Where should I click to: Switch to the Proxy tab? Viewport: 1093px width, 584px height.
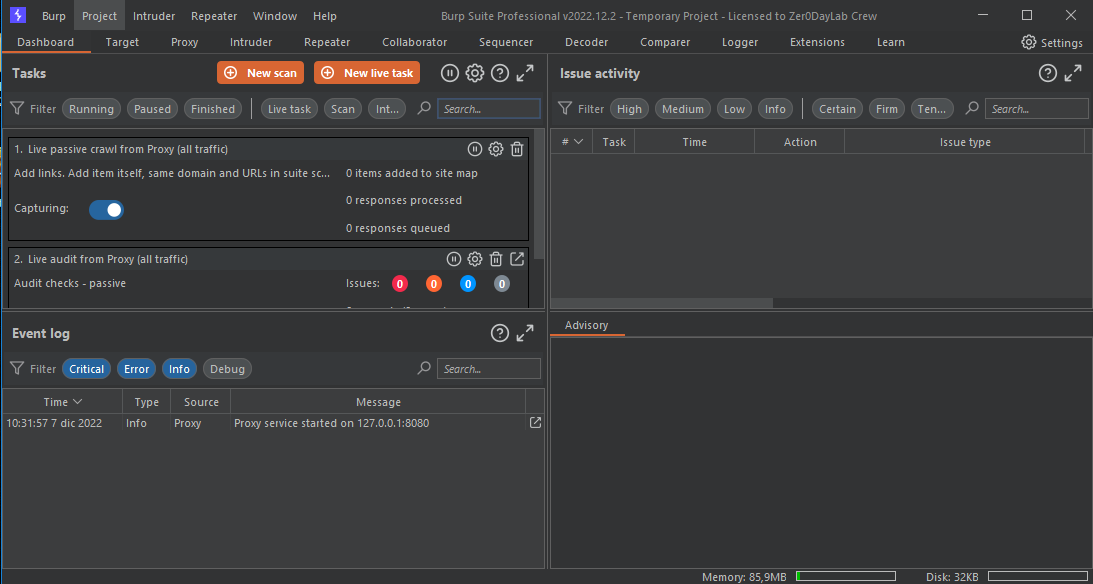(x=185, y=43)
